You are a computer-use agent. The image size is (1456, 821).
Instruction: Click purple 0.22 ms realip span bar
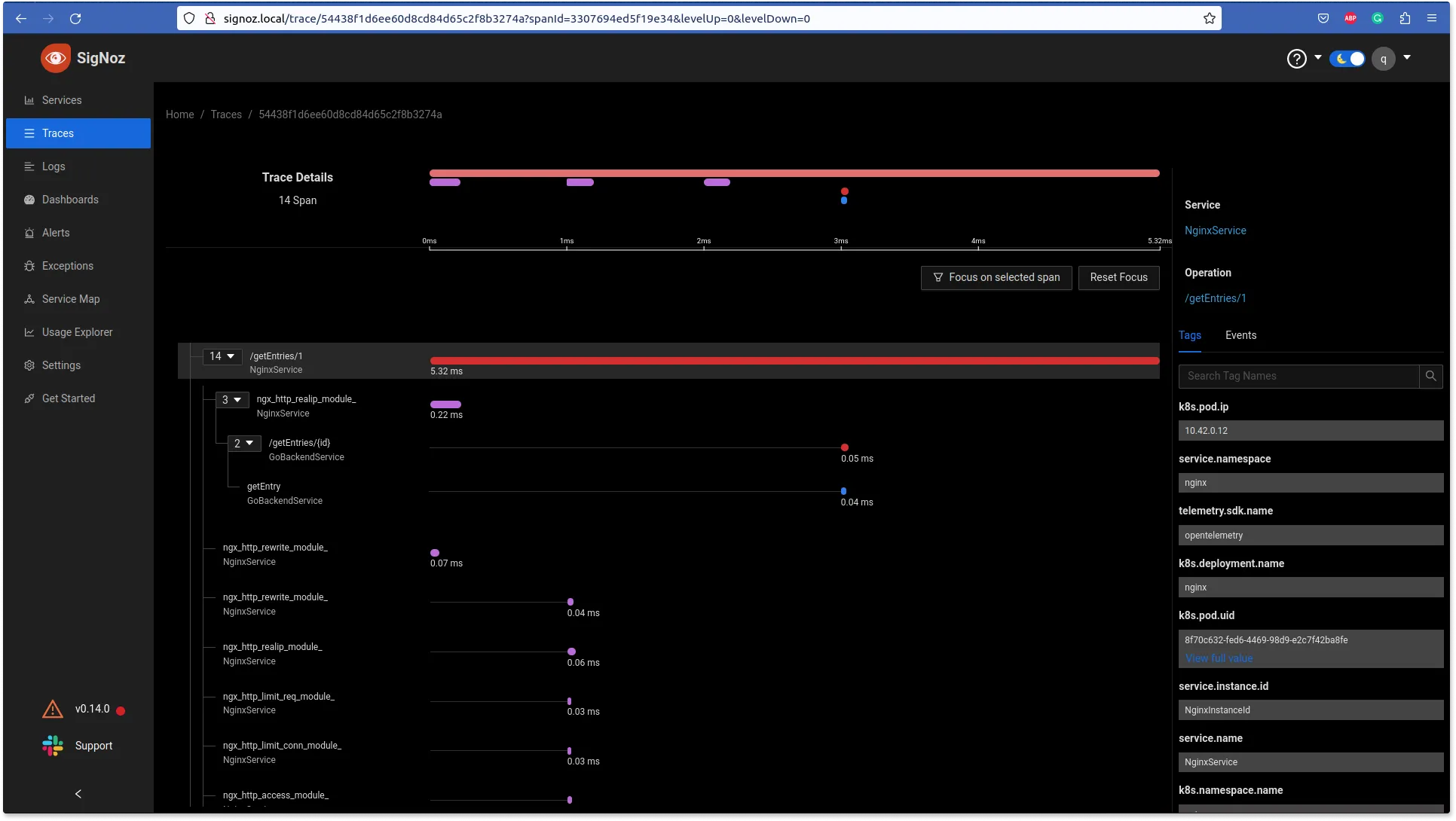(445, 404)
